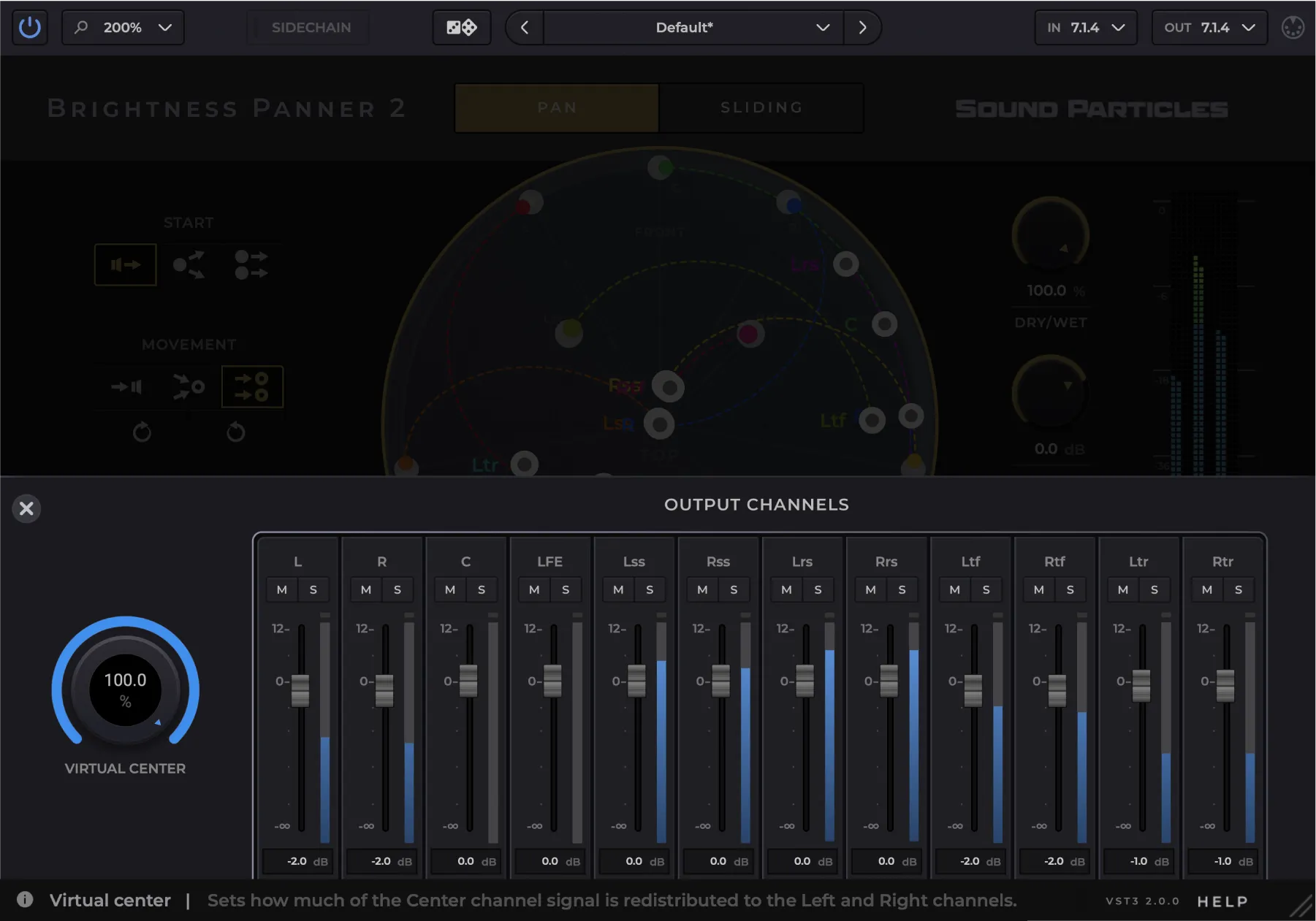
Task: Click the info icon in status bar
Action: [25, 899]
